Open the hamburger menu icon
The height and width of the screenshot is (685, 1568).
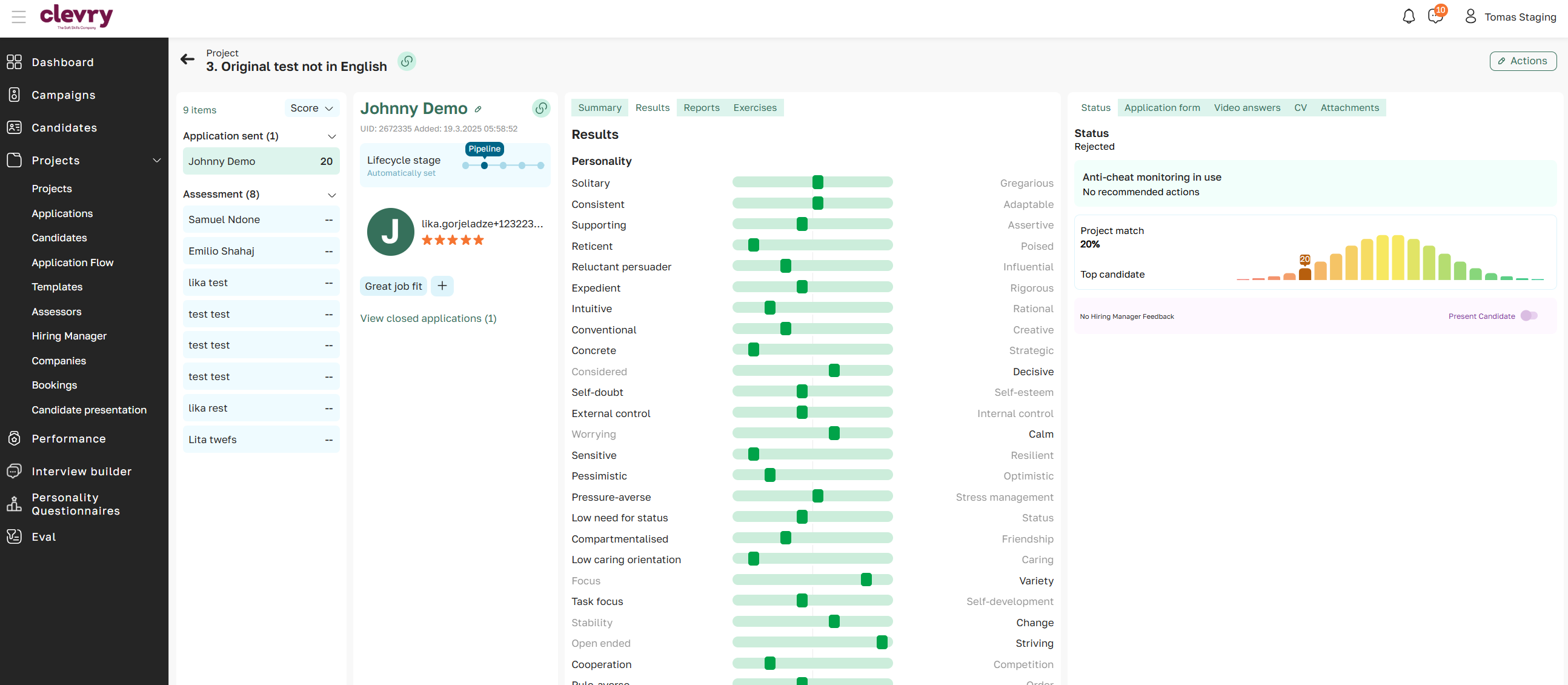point(19,16)
